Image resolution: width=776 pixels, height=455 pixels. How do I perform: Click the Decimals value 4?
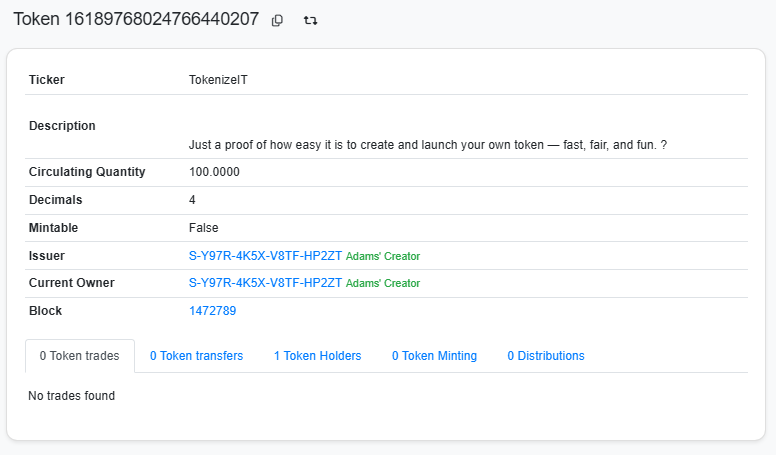193,200
